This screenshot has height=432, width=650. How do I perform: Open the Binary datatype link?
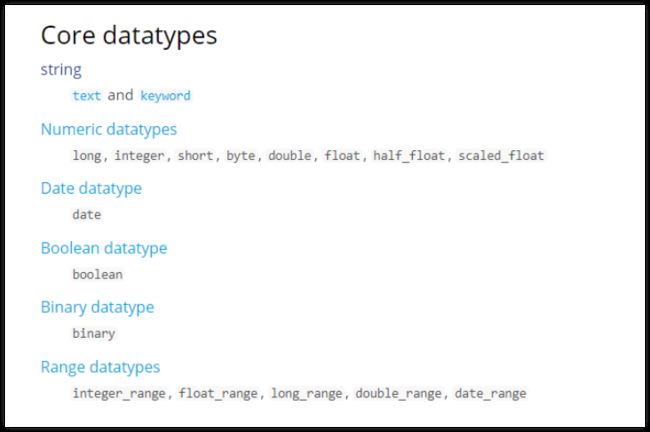coord(97,308)
